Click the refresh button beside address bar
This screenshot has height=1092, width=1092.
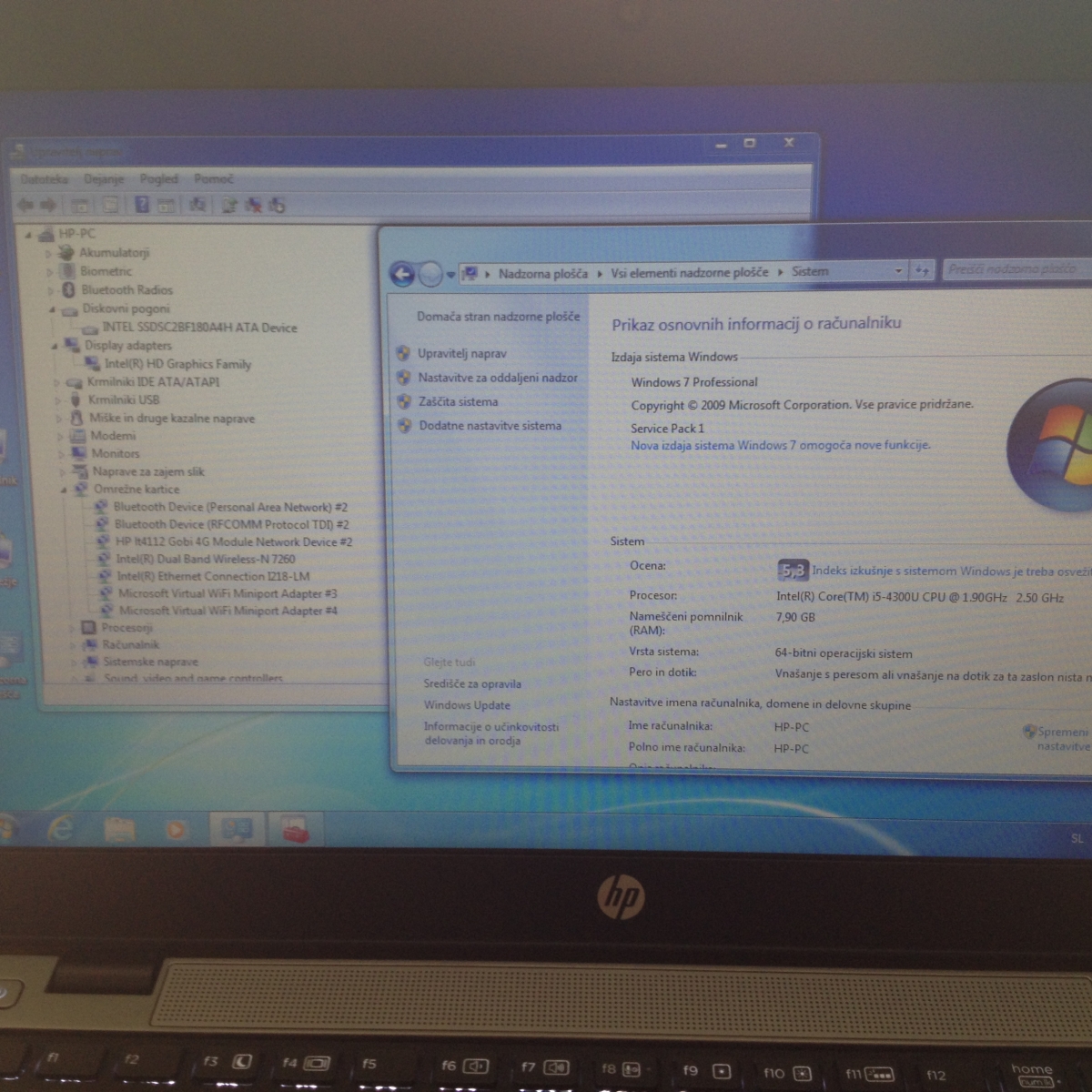coord(923,271)
